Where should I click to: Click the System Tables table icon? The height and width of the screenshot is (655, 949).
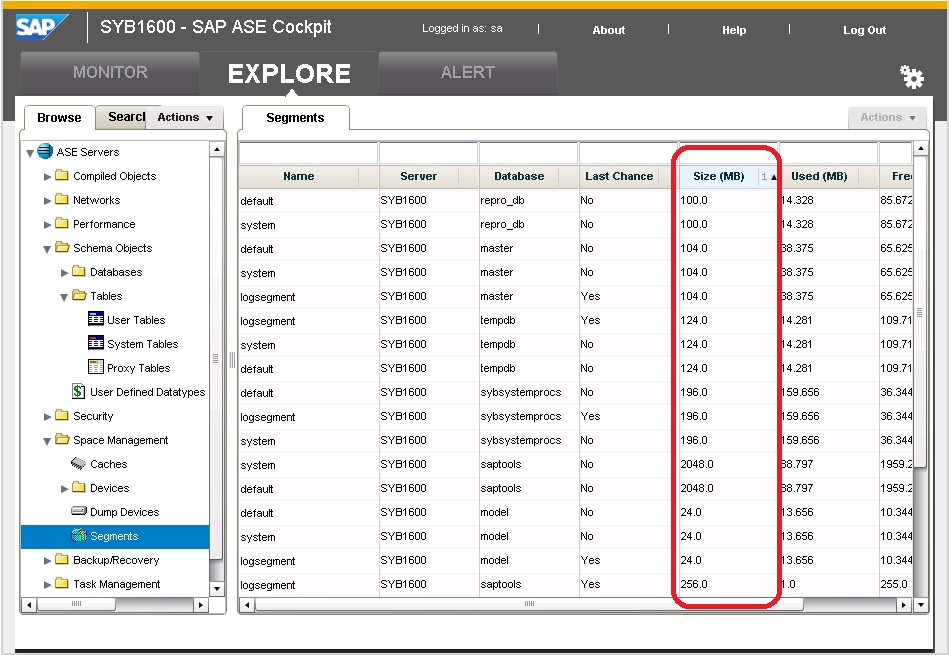tap(96, 343)
